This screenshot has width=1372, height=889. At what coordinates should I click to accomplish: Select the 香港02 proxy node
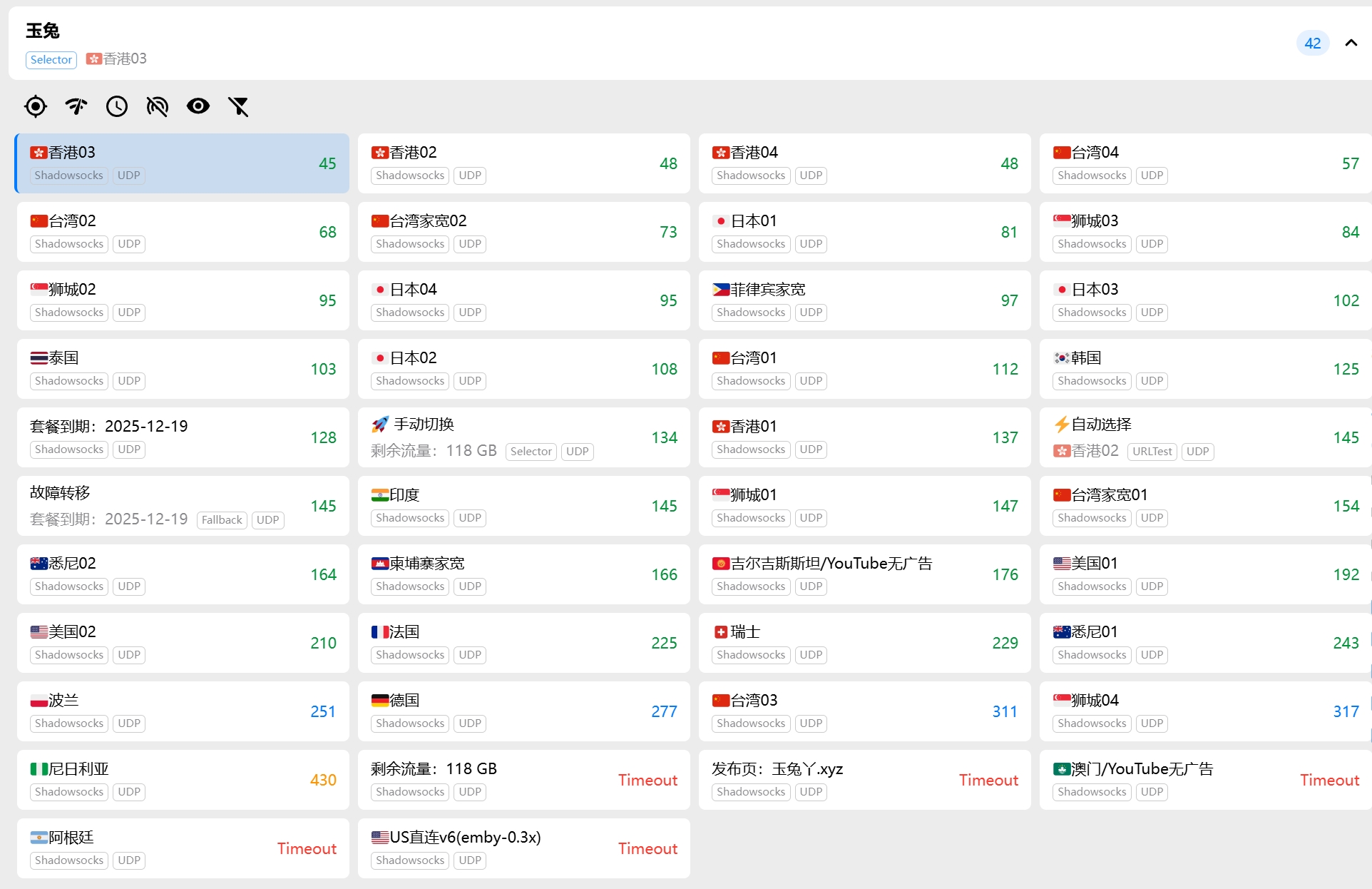click(x=523, y=163)
